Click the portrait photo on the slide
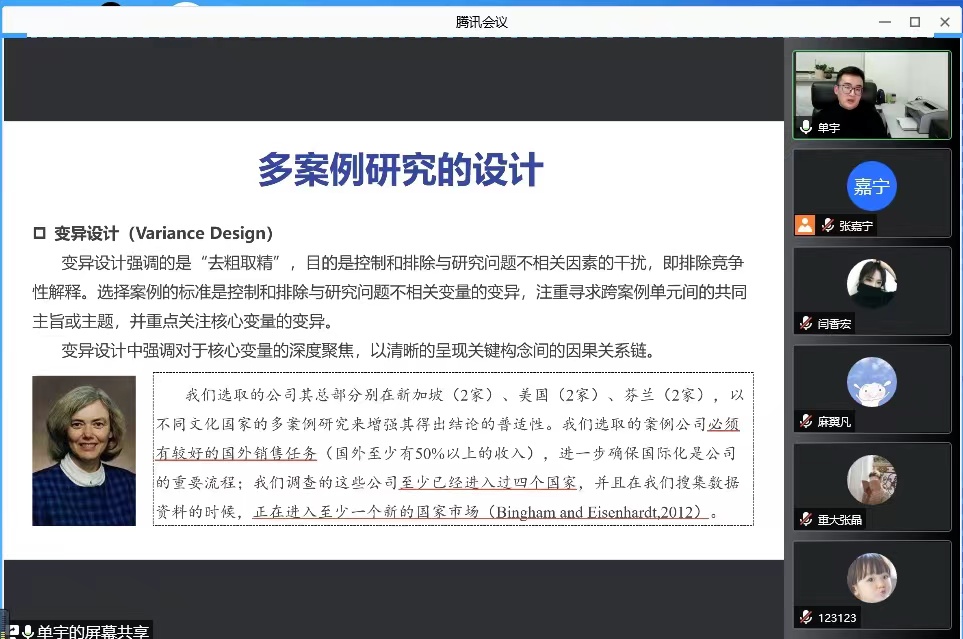Viewport: 963px width, 639px height. 84,450
